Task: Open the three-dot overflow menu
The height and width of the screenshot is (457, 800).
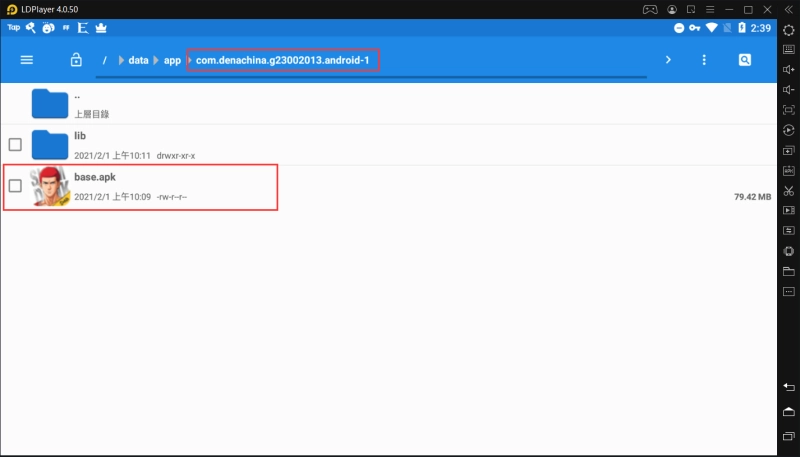Action: [x=704, y=60]
